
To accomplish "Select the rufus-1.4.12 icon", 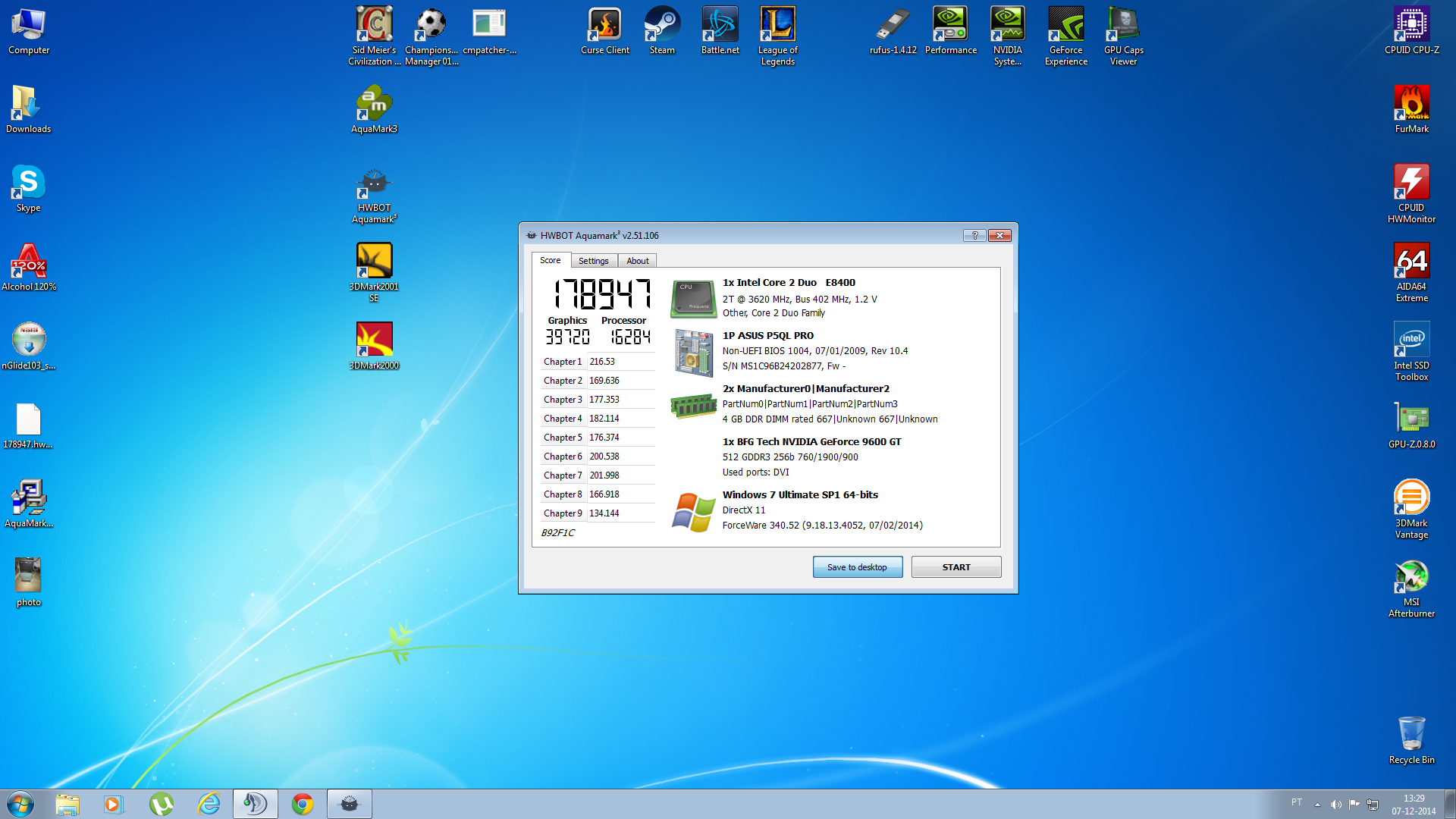I will click(893, 32).
